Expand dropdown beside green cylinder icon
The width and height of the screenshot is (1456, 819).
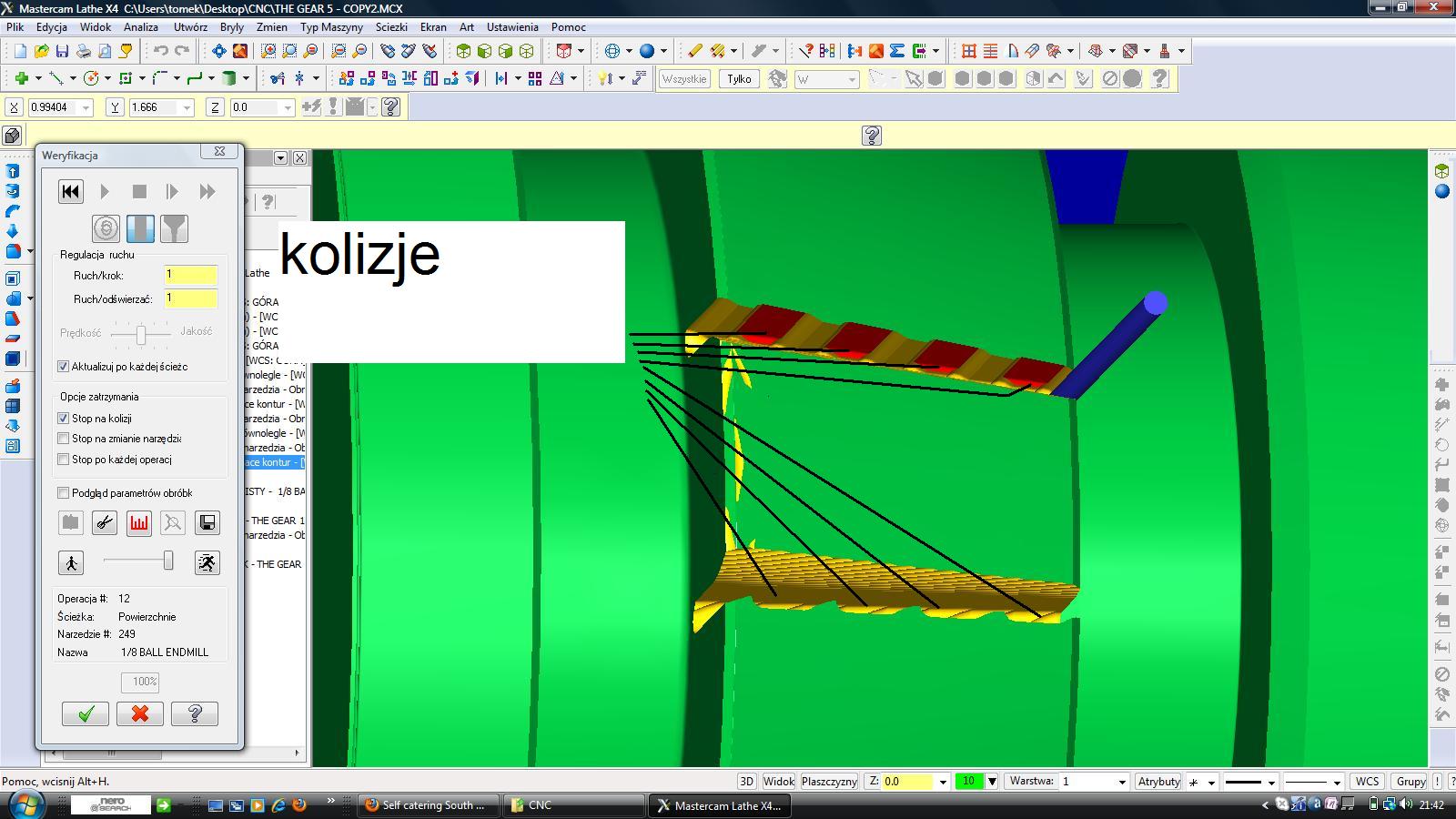[x=246, y=78]
